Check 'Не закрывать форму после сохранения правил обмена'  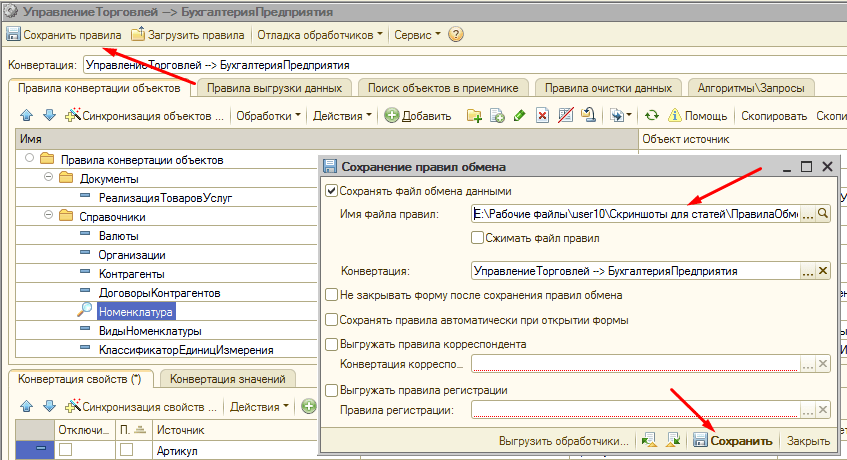click(x=331, y=295)
